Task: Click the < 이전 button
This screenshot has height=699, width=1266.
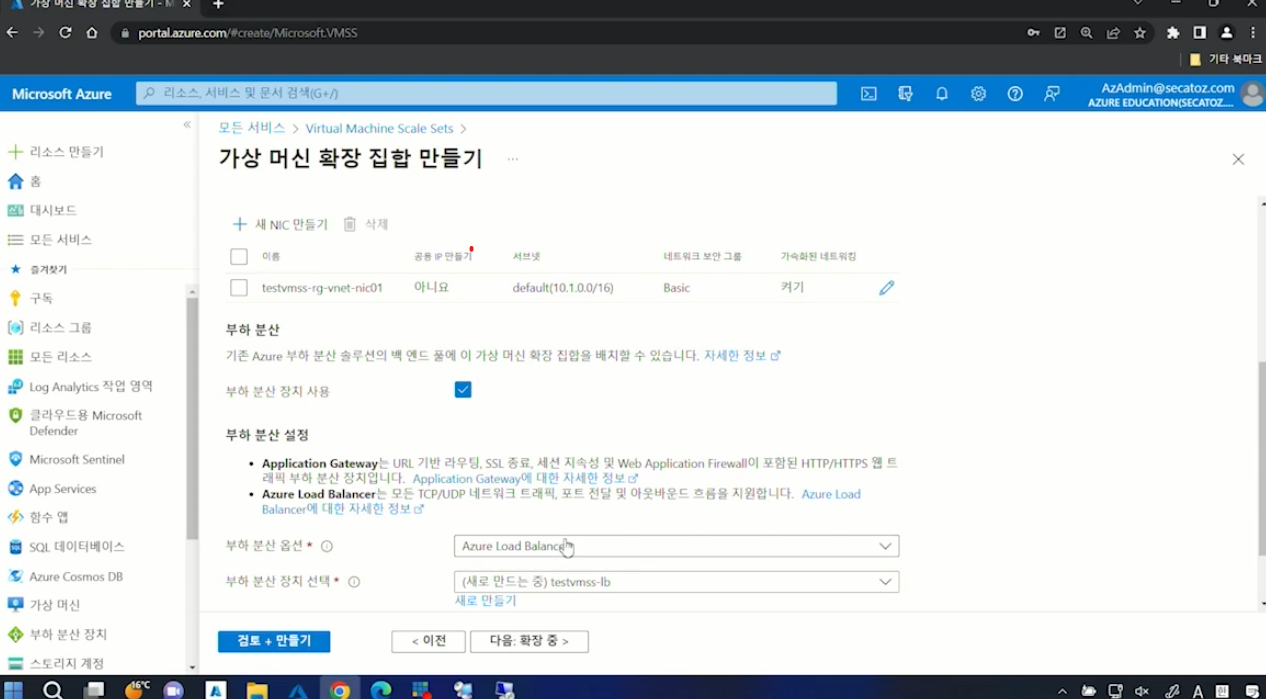Action: [x=429, y=641]
